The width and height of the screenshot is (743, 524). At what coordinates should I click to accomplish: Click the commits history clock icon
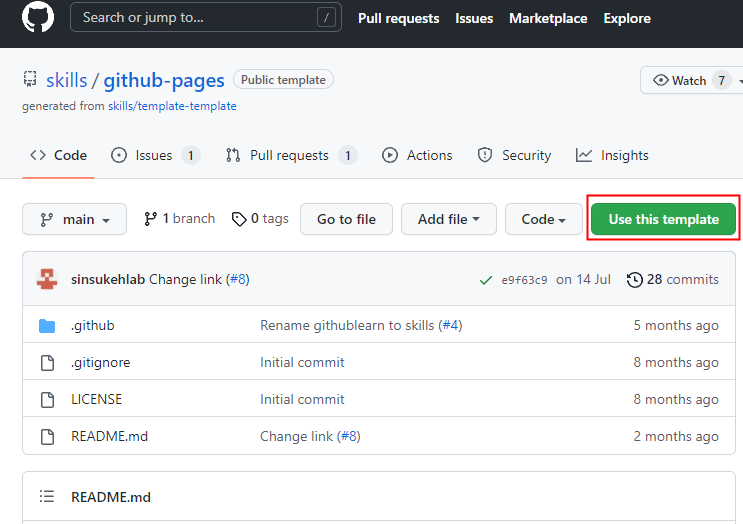(634, 280)
